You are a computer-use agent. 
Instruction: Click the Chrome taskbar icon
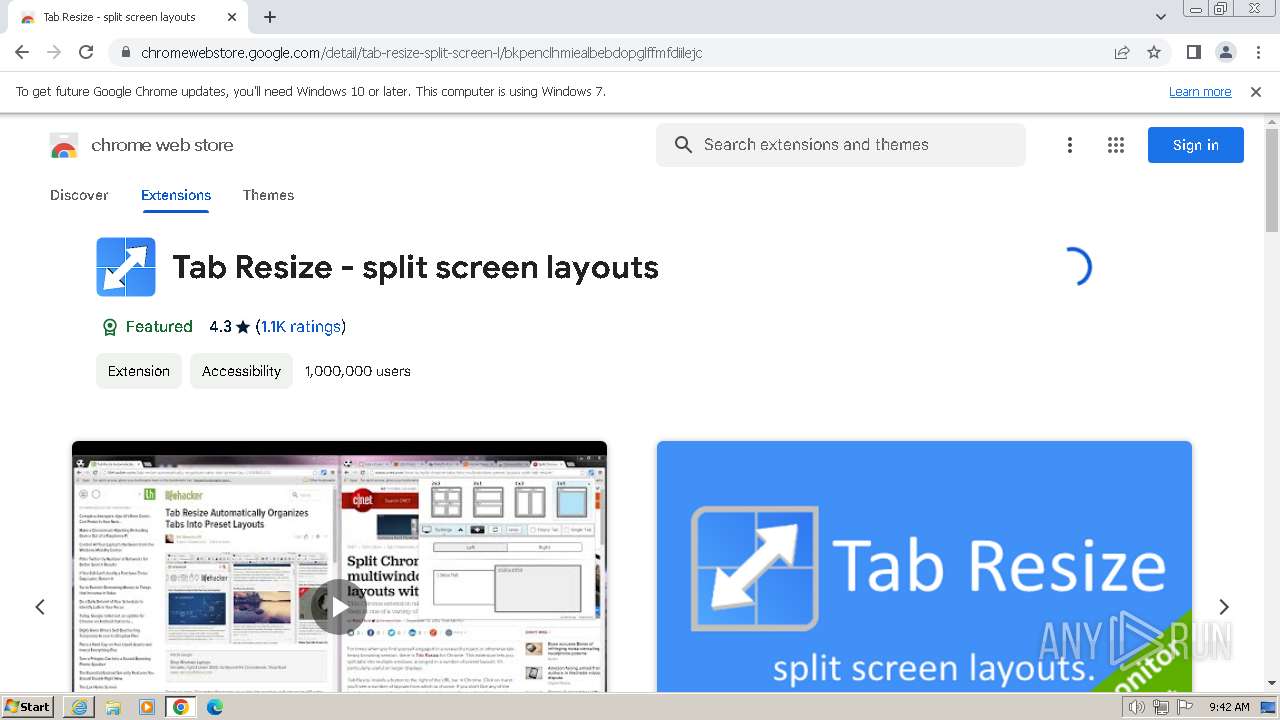pyautogui.click(x=181, y=707)
